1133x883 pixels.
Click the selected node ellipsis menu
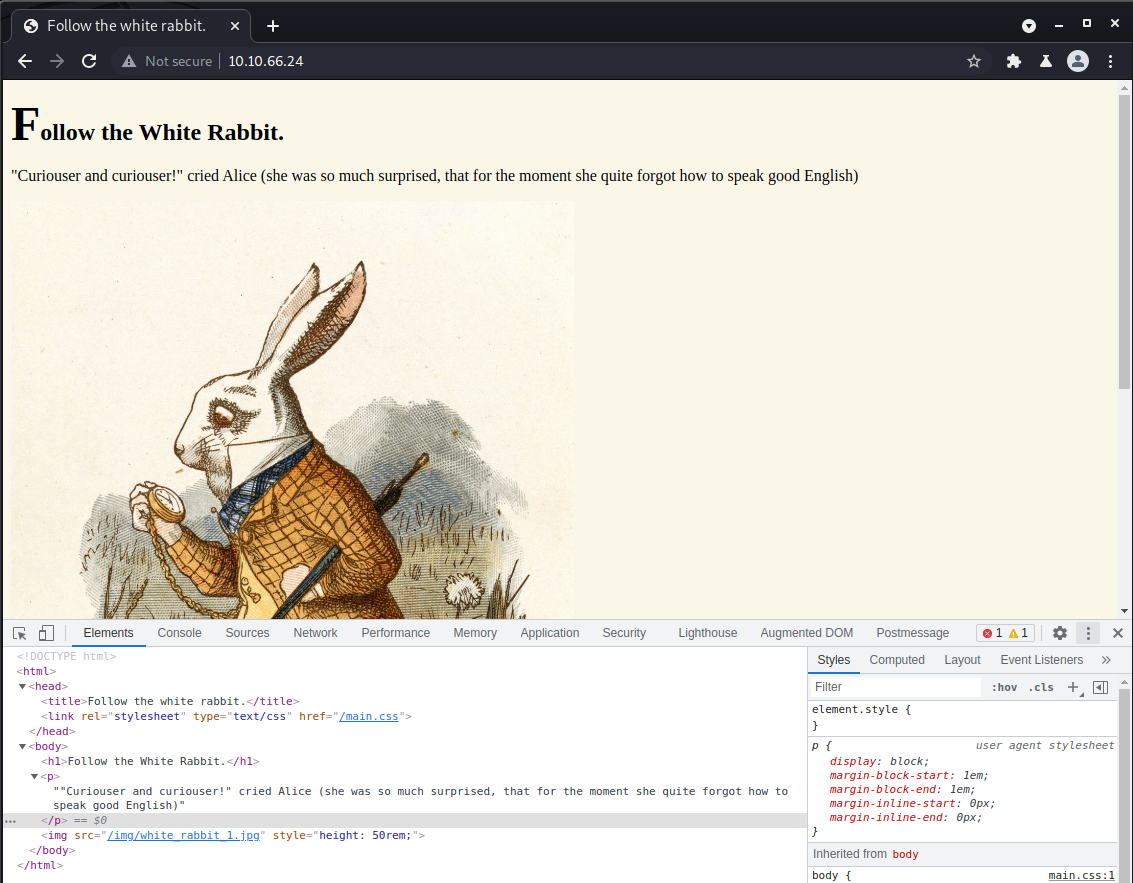click(x=10, y=821)
